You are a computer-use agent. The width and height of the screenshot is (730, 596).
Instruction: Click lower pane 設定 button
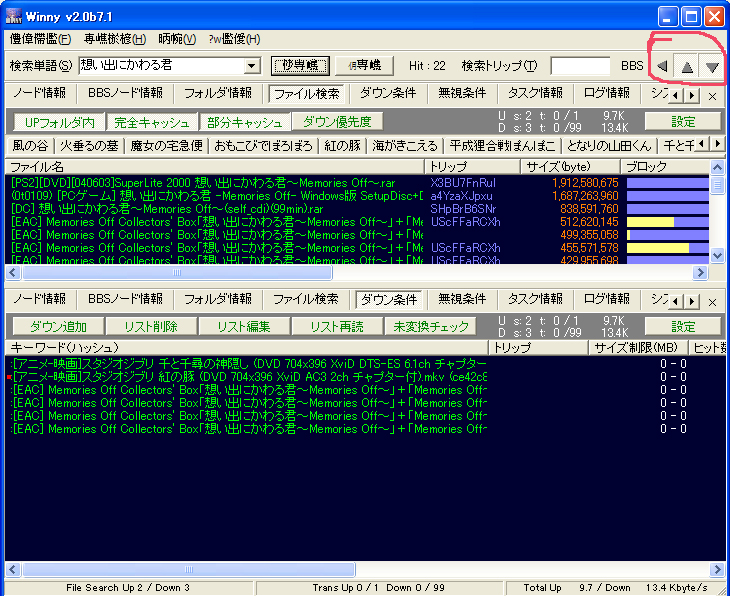(683, 327)
